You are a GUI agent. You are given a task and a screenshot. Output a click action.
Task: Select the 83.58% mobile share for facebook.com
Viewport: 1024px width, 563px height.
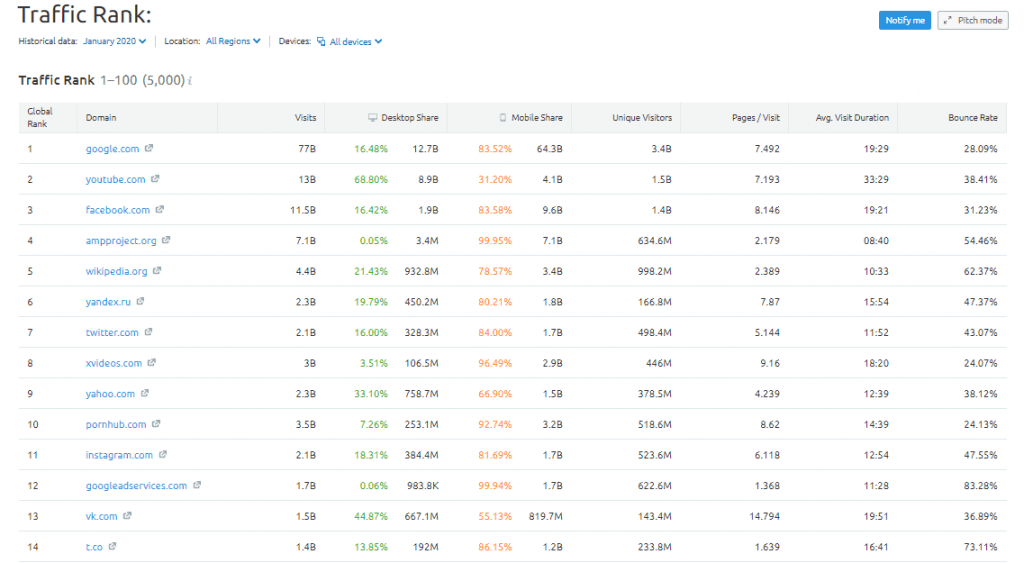tap(495, 210)
